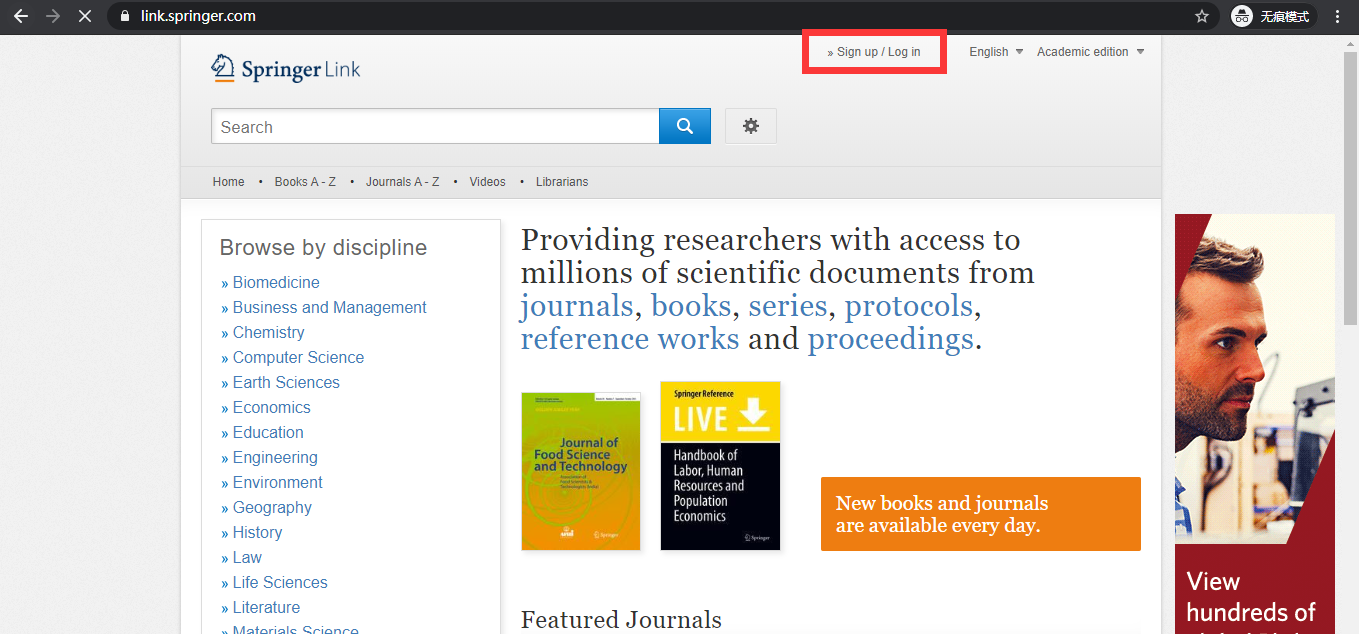Go to the Home nav item

pos(228,182)
